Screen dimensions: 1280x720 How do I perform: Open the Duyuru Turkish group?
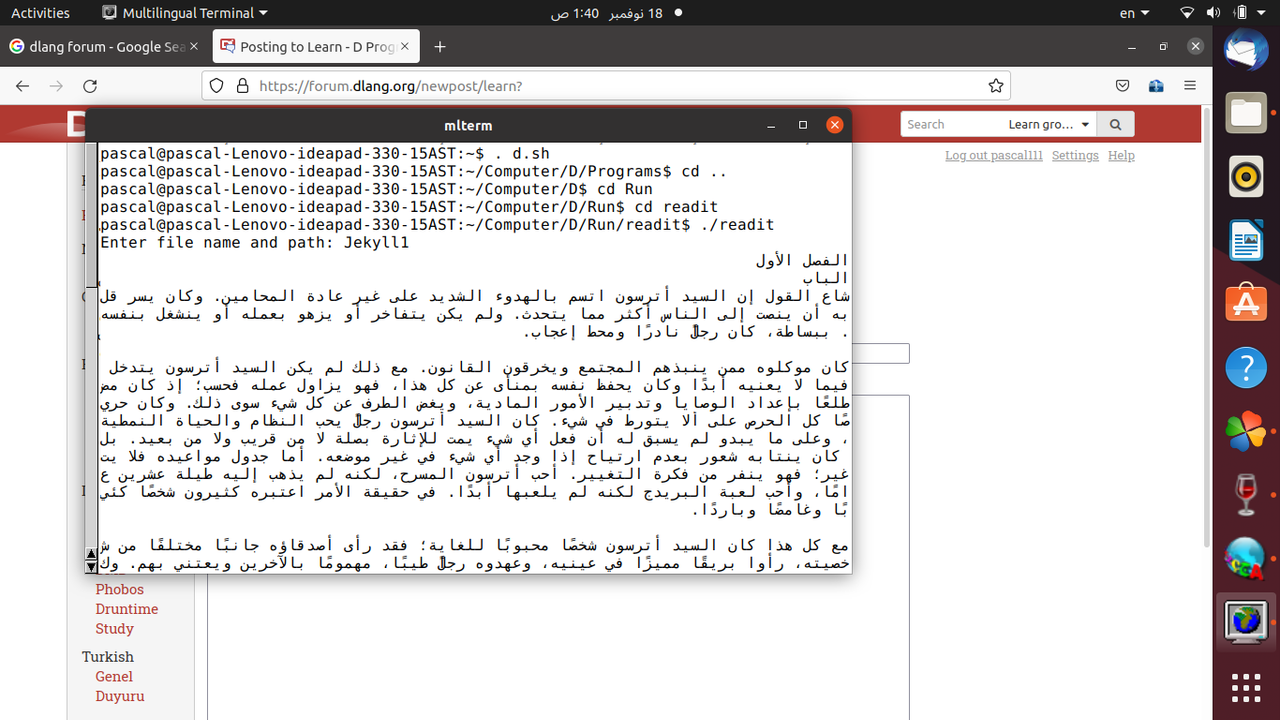pos(120,697)
